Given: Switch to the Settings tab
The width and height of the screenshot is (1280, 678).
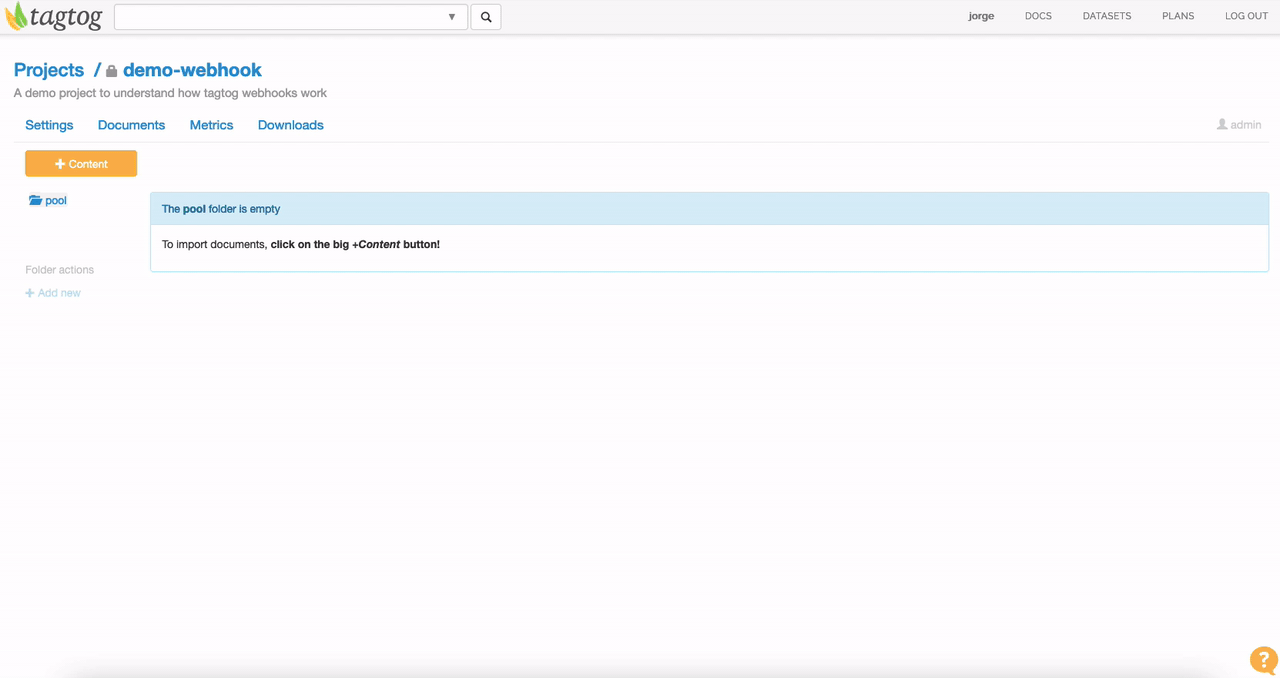Looking at the screenshot, I should click(x=49, y=125).
